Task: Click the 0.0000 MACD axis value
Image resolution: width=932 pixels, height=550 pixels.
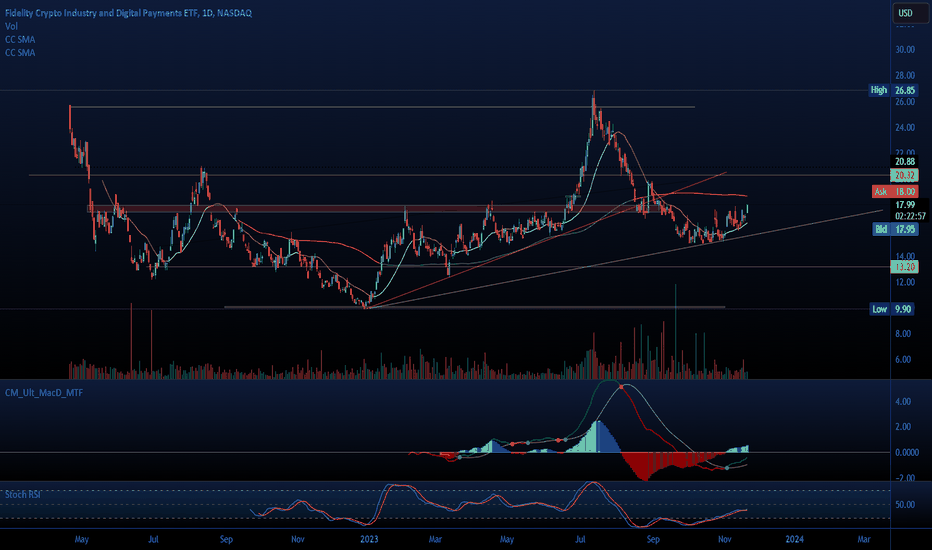Action: (x=907, y=452)
